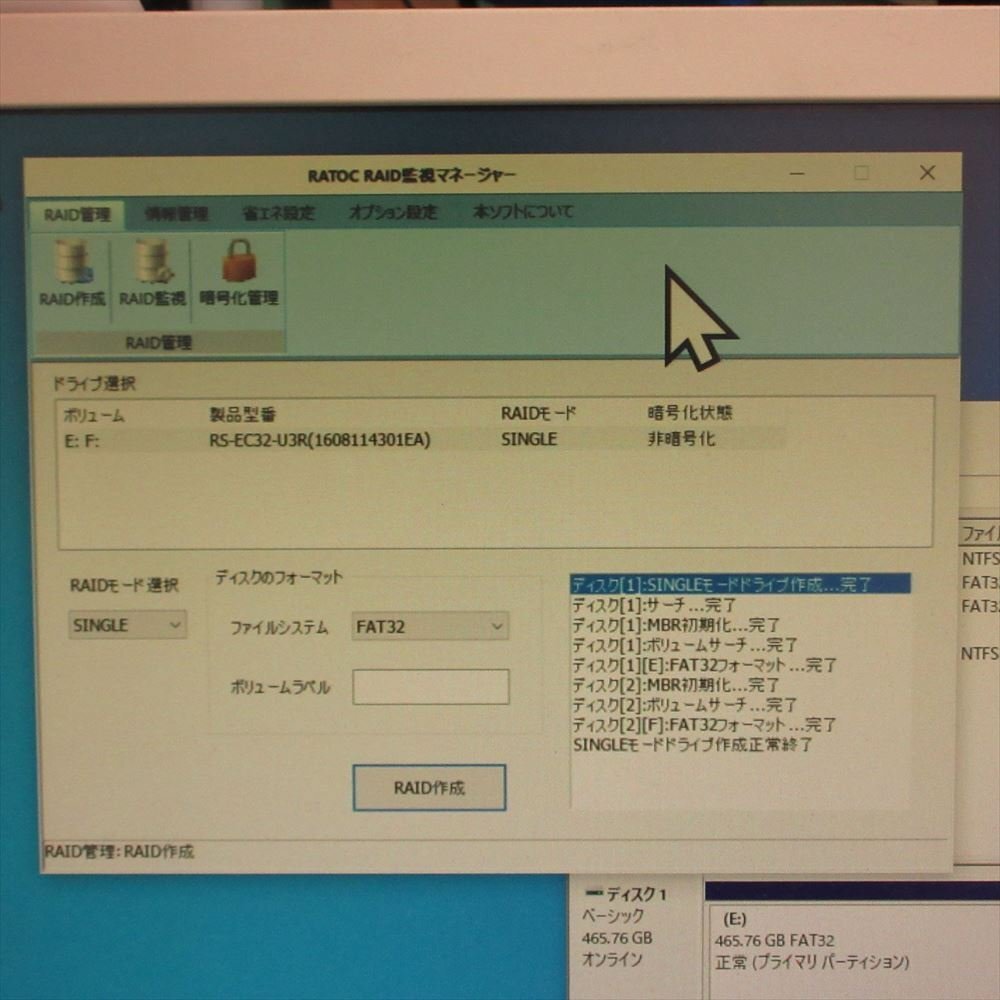The width and height of the screenshot is (1000, 1000).
Task: Click the RAID作成 button at bottom
Action: (429, 788)
